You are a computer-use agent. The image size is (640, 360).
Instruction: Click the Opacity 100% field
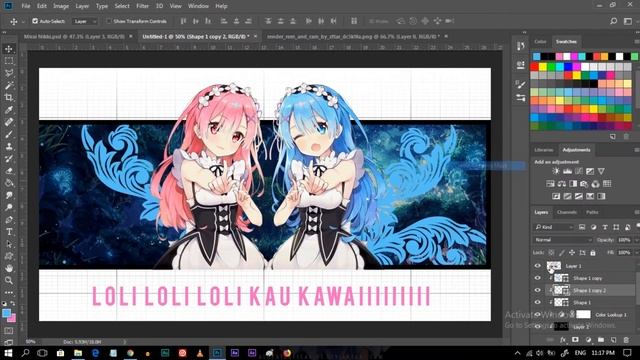point(624,240)
